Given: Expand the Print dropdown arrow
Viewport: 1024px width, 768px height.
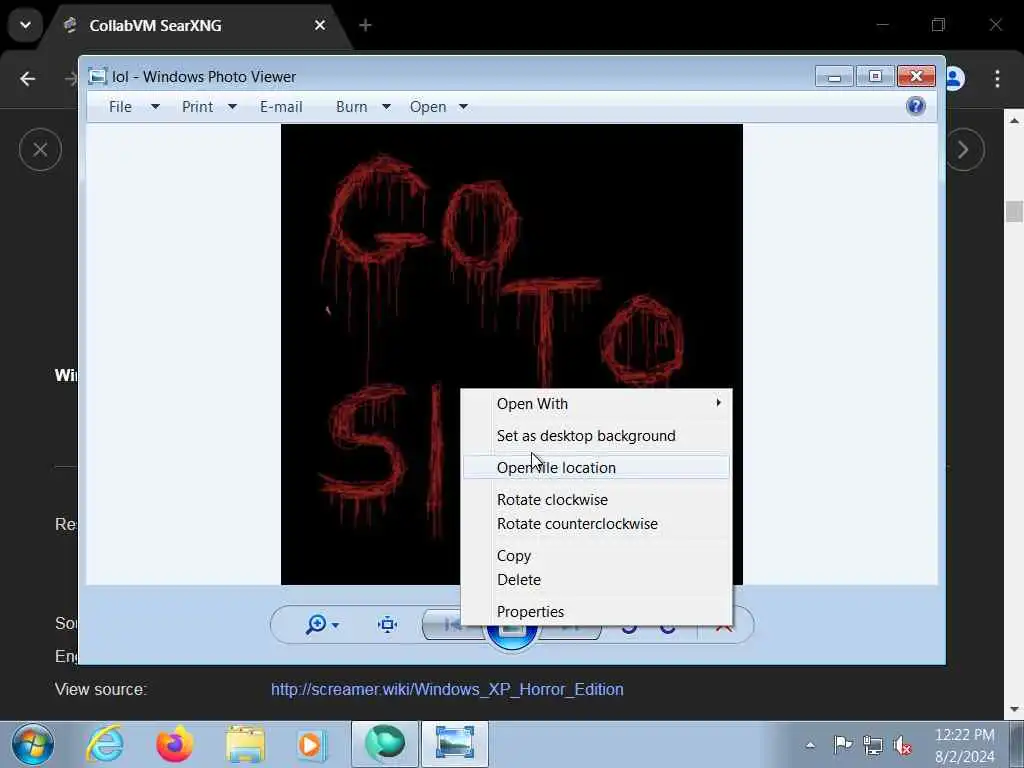Looking at the screenshot, I should [232, 106].
